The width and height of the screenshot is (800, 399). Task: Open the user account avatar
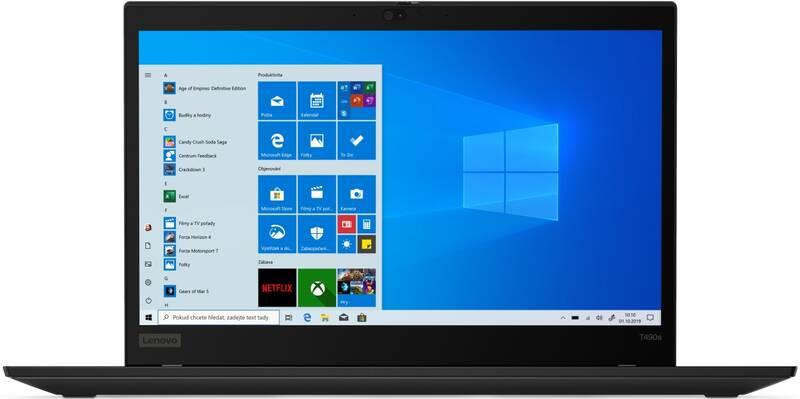[148, 228]
